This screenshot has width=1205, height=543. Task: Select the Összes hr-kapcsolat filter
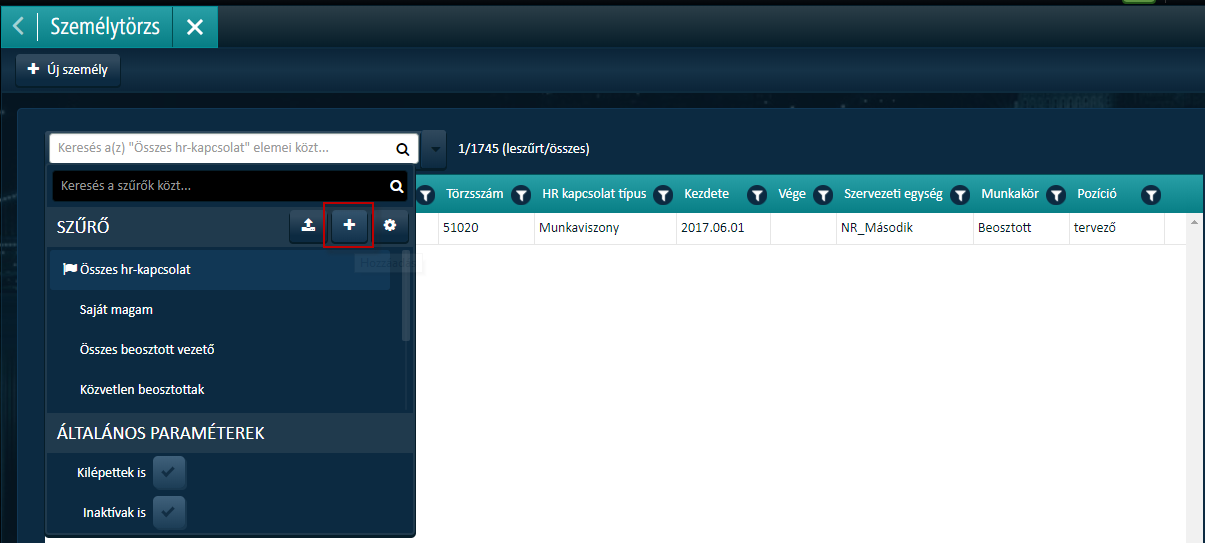point(220,270)
